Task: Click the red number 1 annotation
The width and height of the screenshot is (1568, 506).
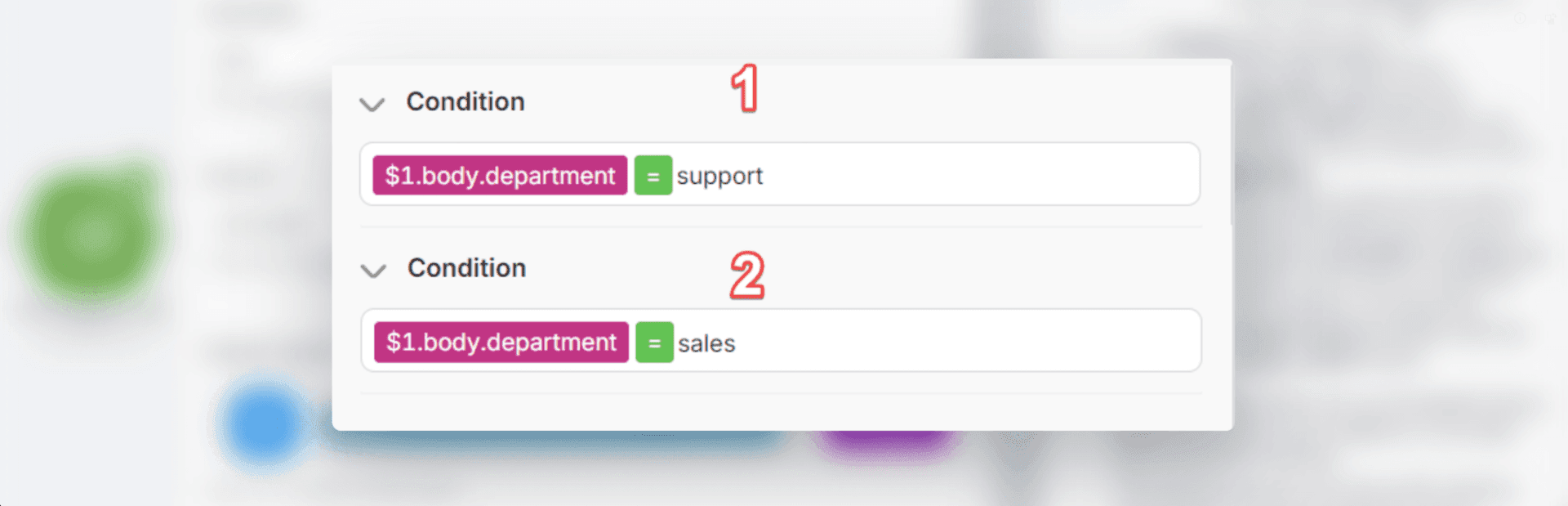Action: point(745,89)
